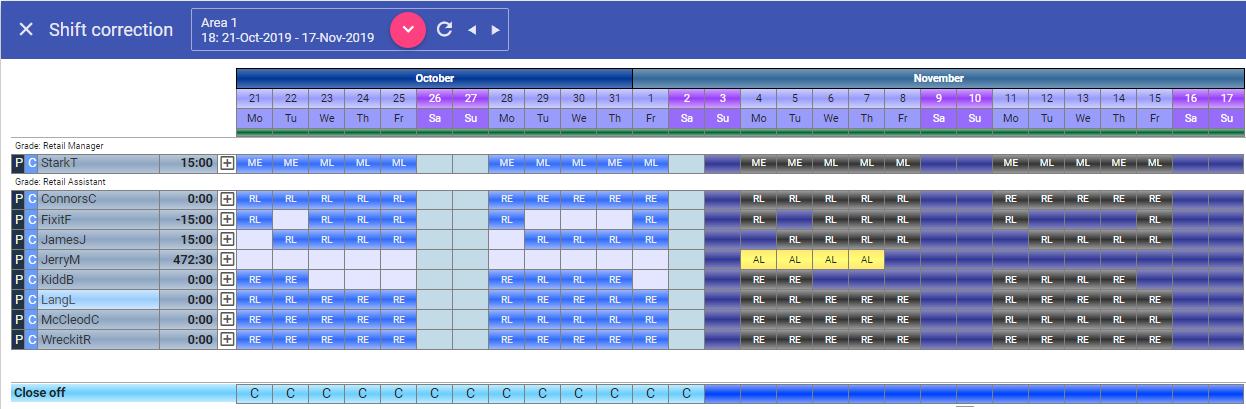The width and height of the screenshot is (1246, 409).
Task: Click JerryM's yellow AL cell on November 4
Action: 758,259
